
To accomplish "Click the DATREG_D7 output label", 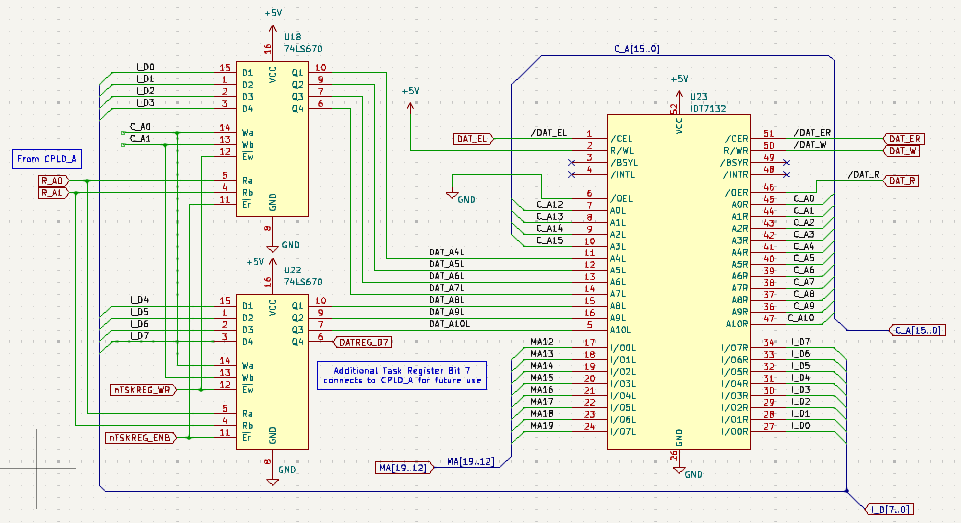I will [x=362, y=341].
